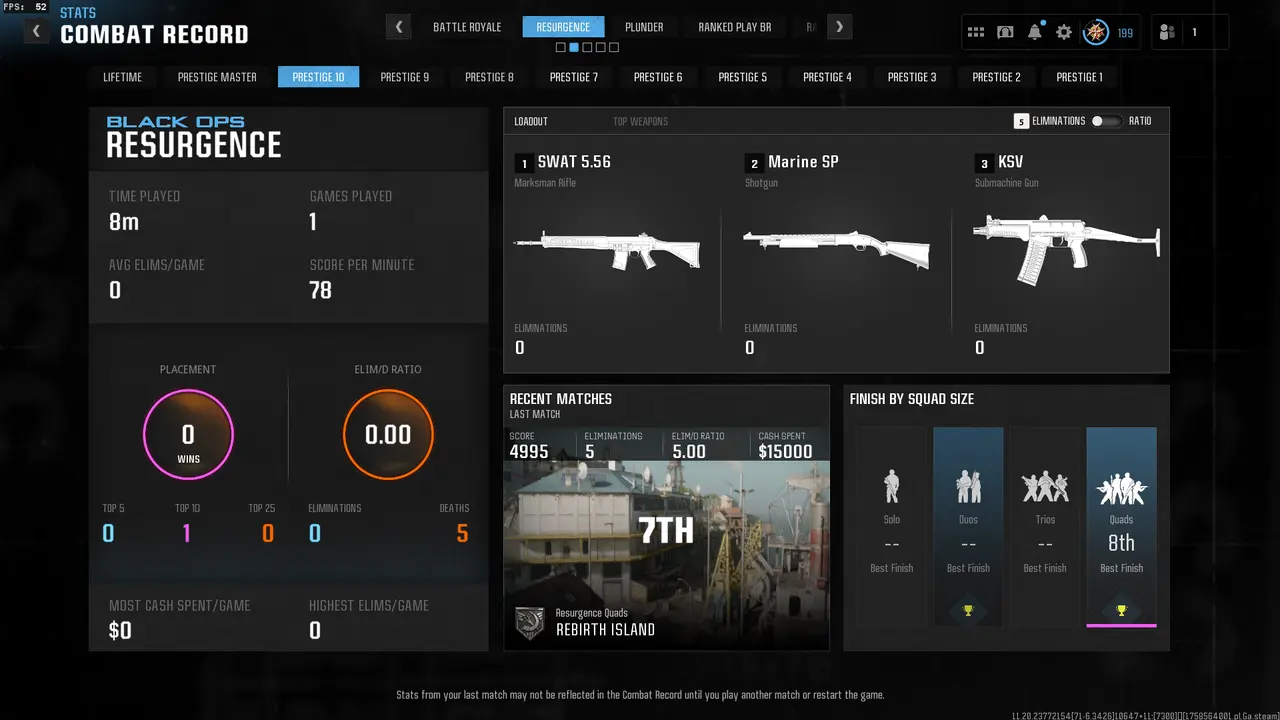Show more game modes with right arrow
The height and width of the screenshot is (720, 1280).
pyautogui.click(x=840, y=27)
